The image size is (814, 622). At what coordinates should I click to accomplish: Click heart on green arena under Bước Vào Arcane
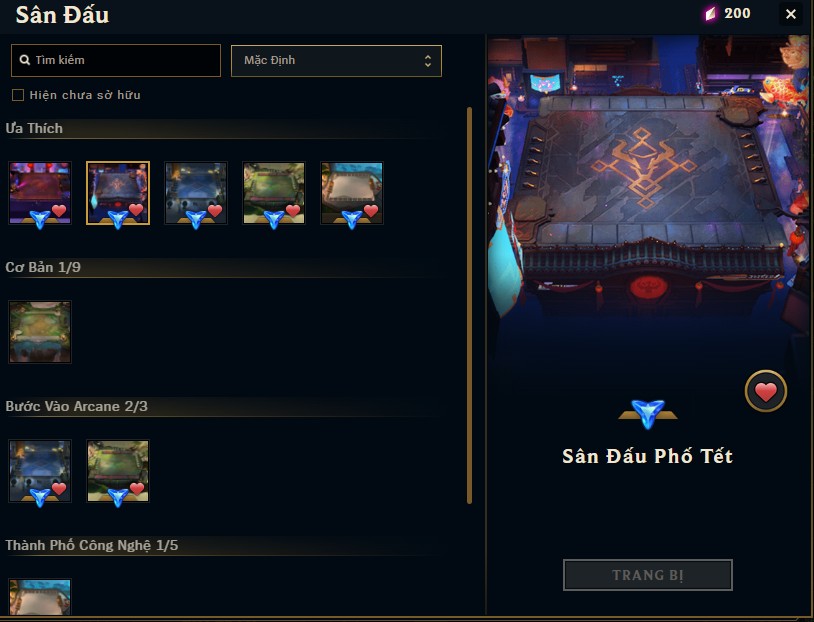point(137,489)
